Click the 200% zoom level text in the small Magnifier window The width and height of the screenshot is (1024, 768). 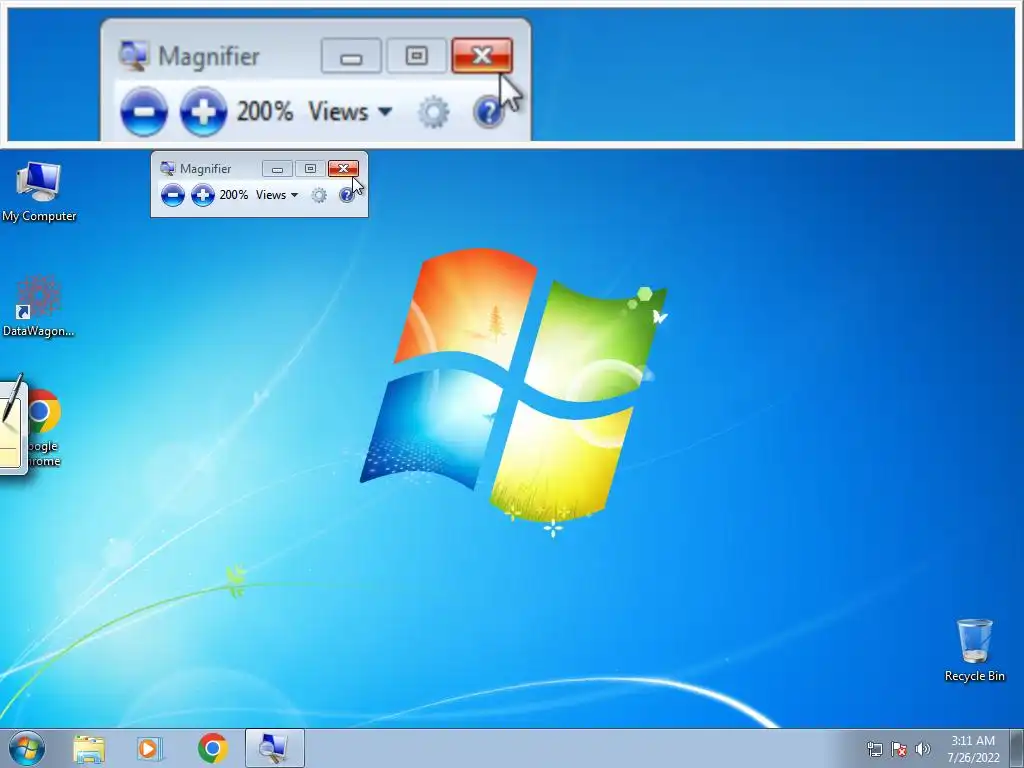[234, 195]
